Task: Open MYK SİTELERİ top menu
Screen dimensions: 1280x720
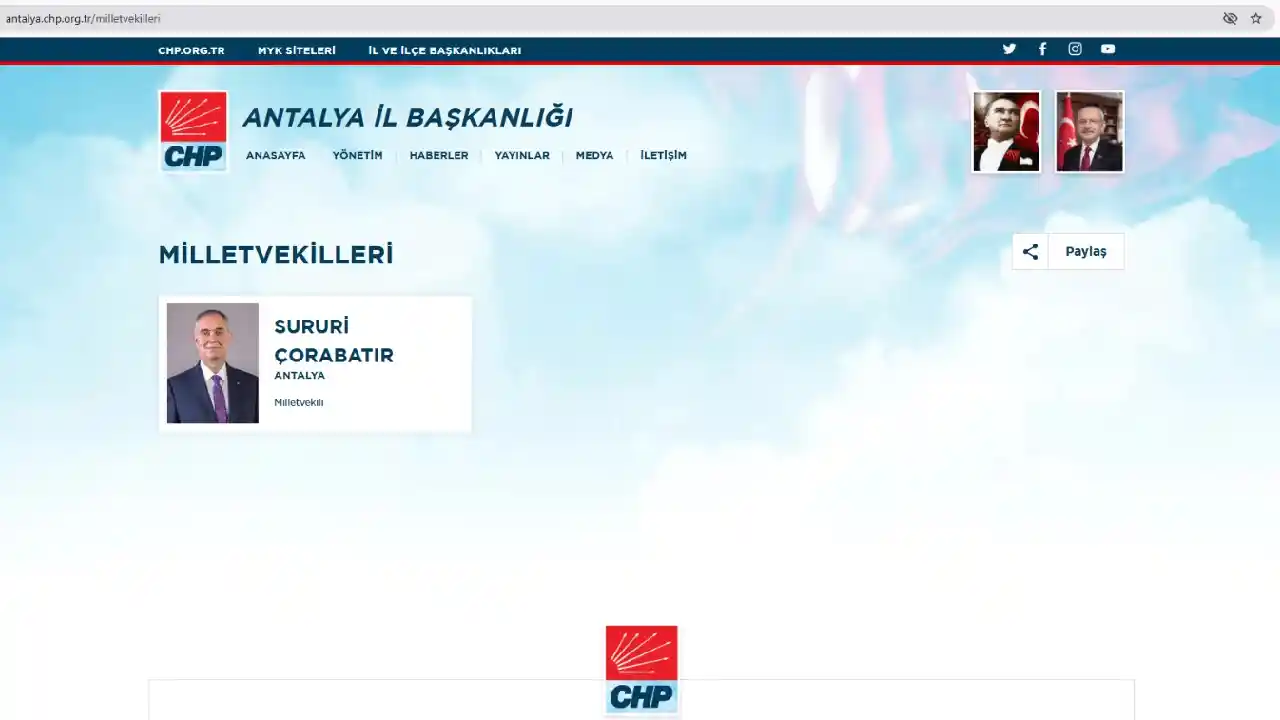Action: click(x=297, y=50)
